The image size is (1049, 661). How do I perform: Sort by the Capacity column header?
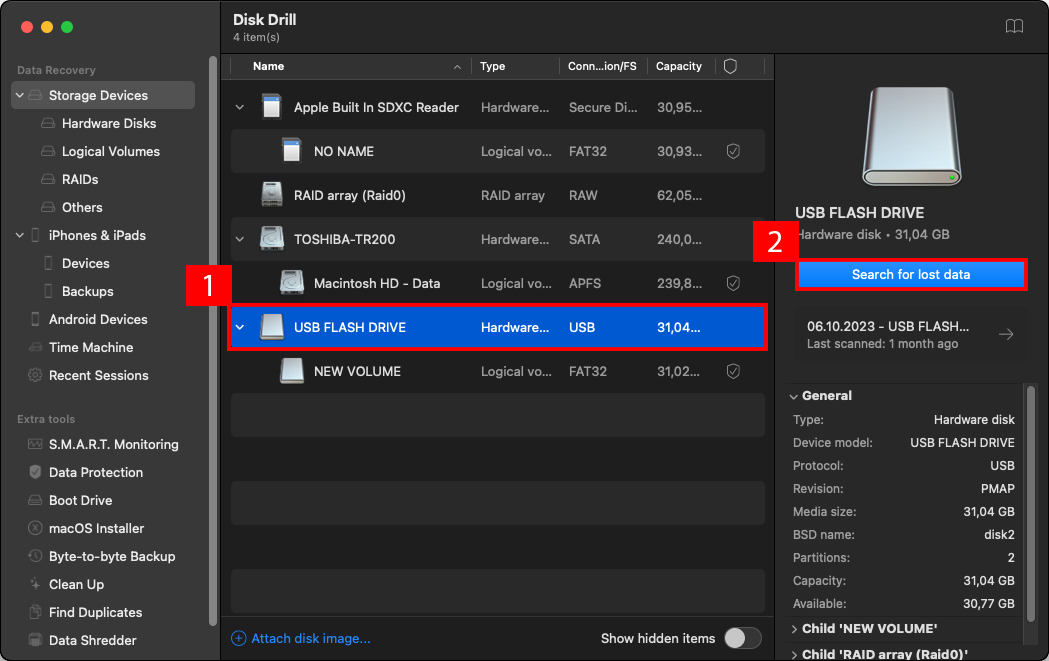click(681, 66)
